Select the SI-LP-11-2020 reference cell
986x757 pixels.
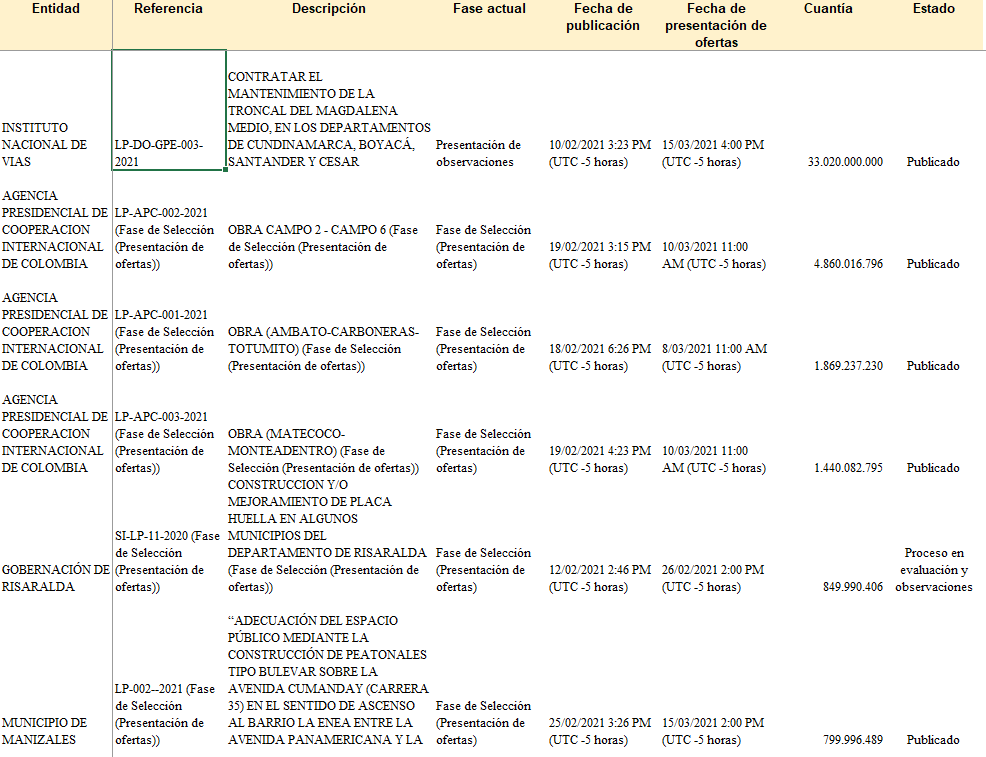tap(167, 561)
